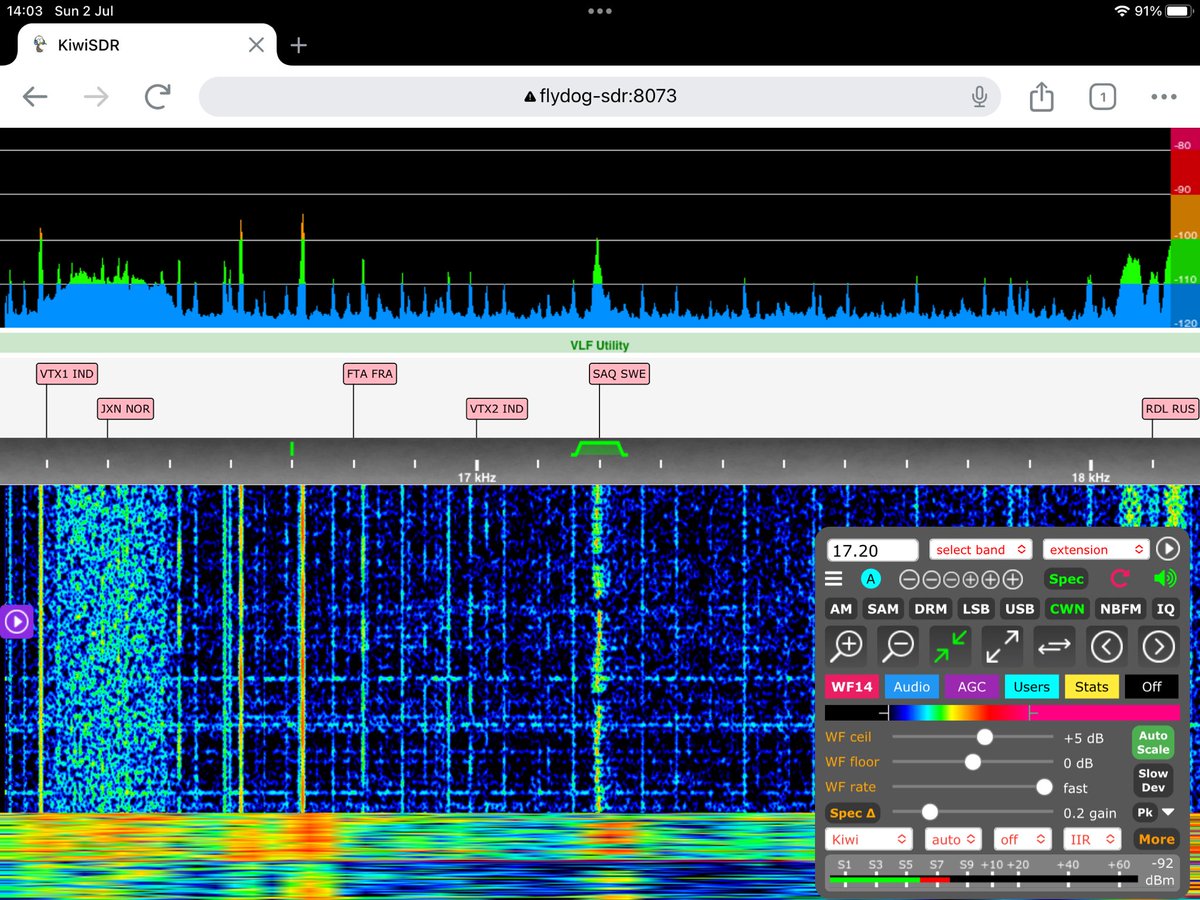Image resolution: width=1200 pixels, height=900 pixels.
Task: Select SAM demodulation mode
Action: pyautogui.click(x=883, y=609)
